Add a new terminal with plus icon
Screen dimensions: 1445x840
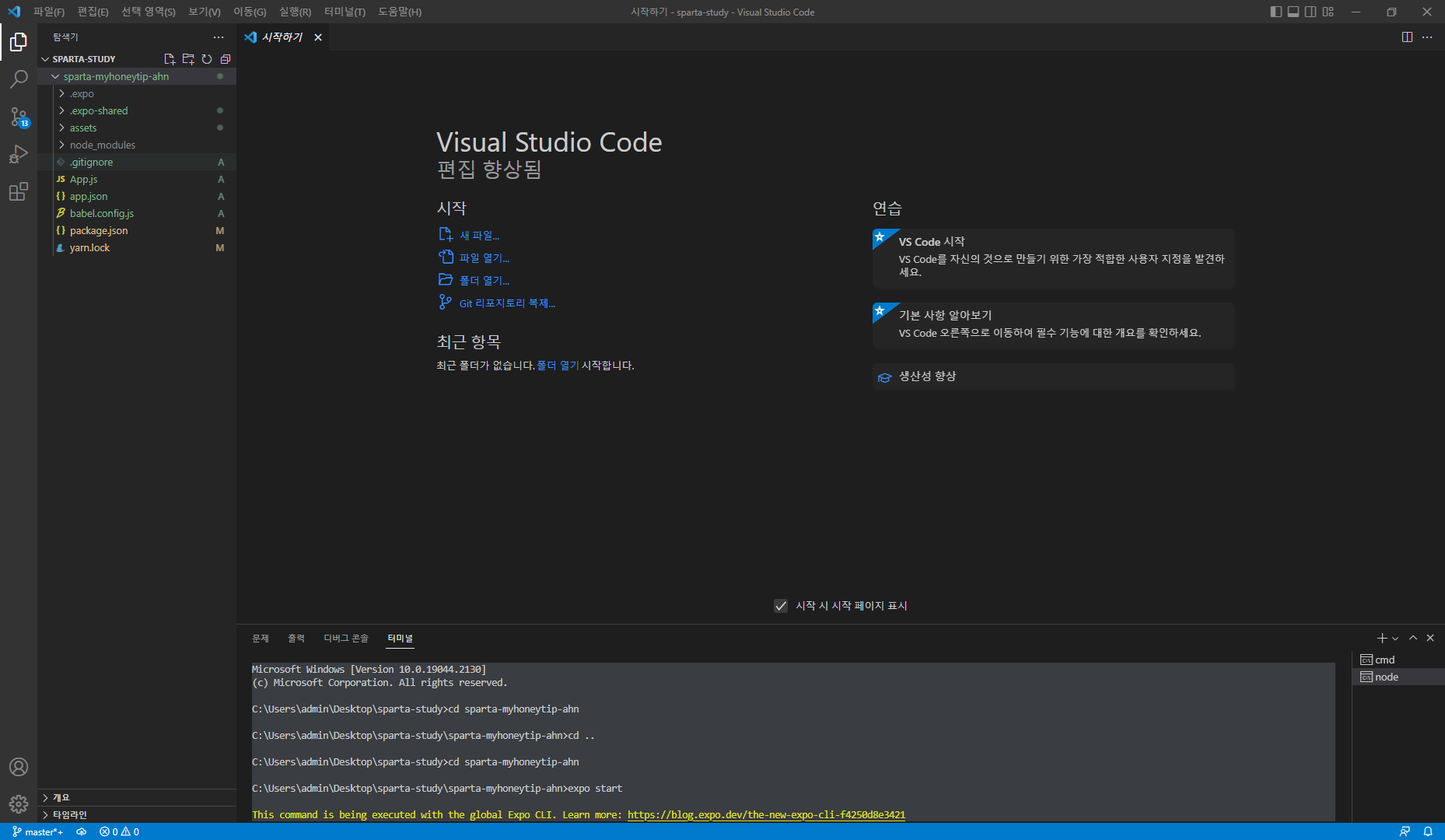[x=1382, y=638]
